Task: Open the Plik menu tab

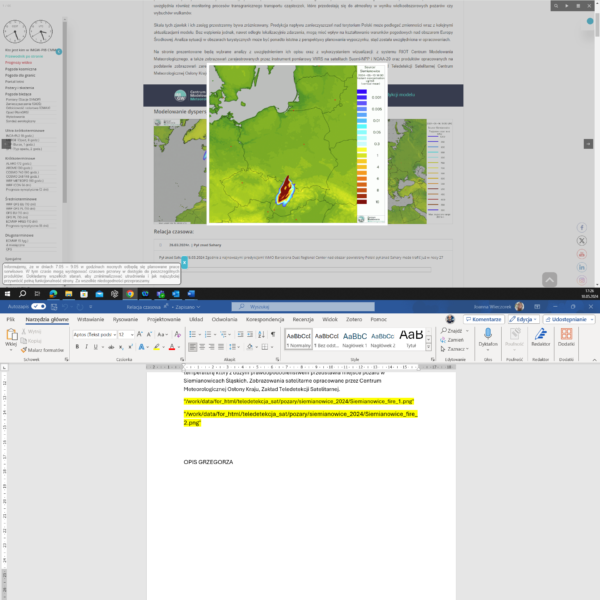Action: tap(11, 319)
